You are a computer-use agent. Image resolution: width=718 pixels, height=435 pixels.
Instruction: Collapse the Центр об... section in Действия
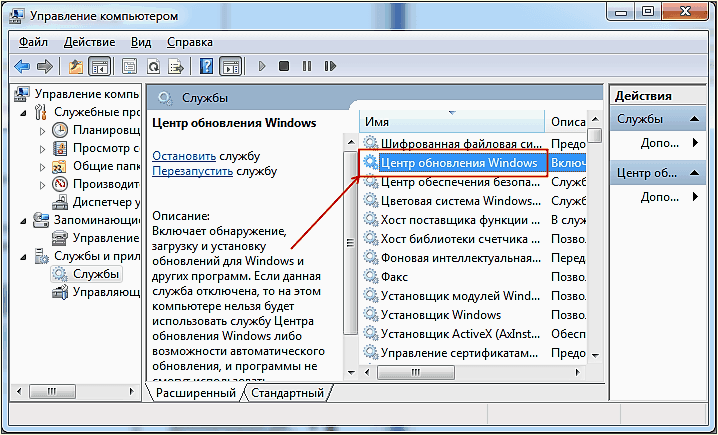pos(694,173)
